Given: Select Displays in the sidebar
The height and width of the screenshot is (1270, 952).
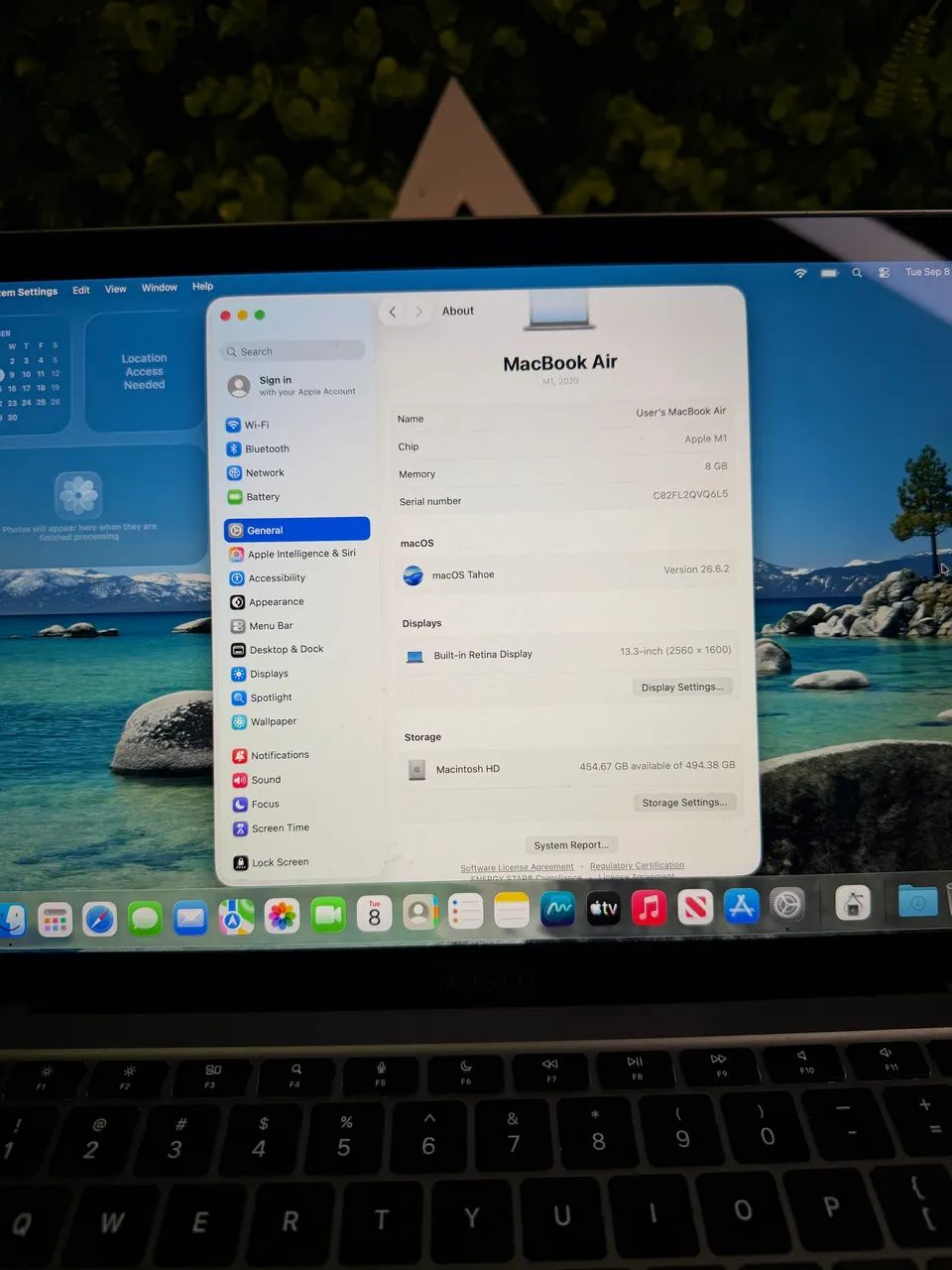Looking at the screenshot, I should 260,673.
